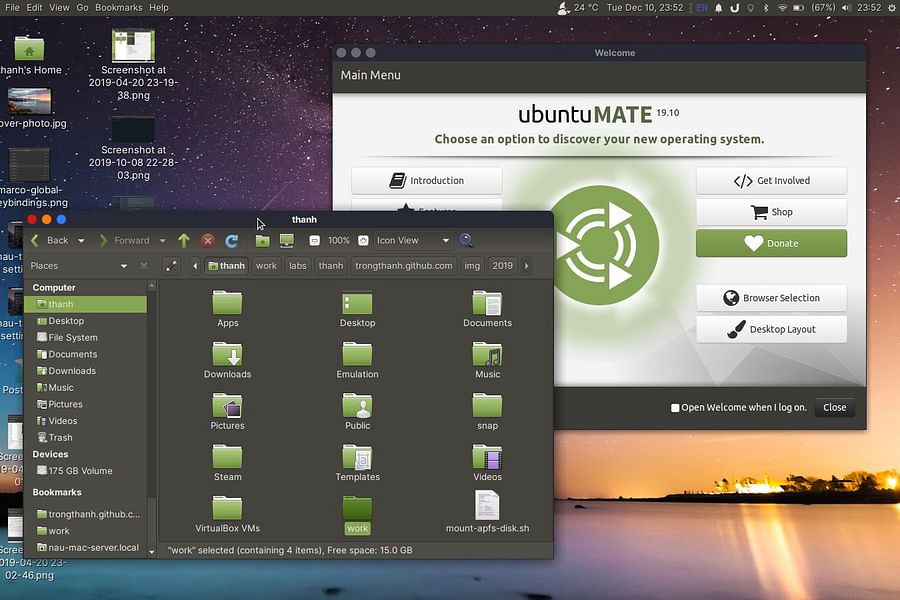Open the Shop from the Welcome window
This screenshot has width=900, height=600.
(x=771, y=212)
